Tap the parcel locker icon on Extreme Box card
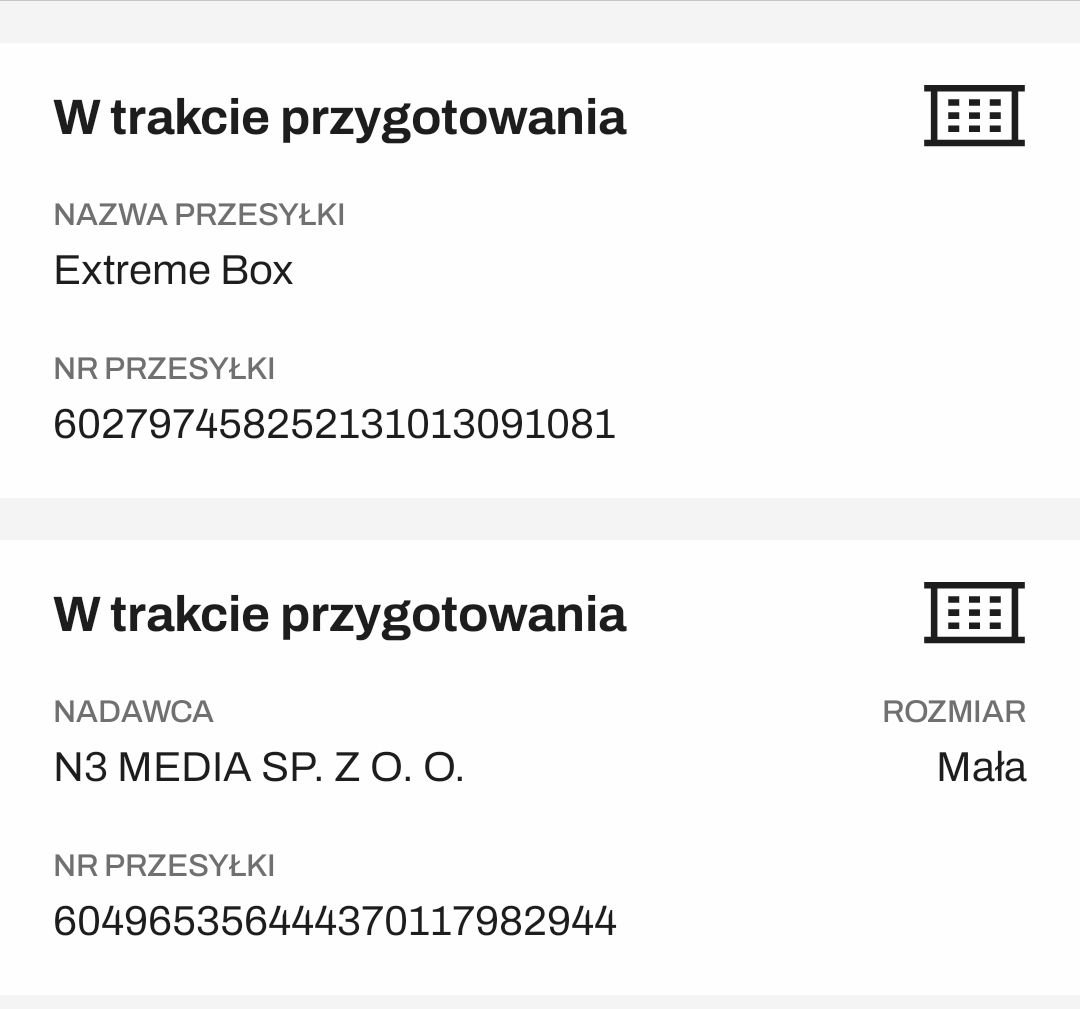This screenshot has height=1009, width=1080. [974, 116]
